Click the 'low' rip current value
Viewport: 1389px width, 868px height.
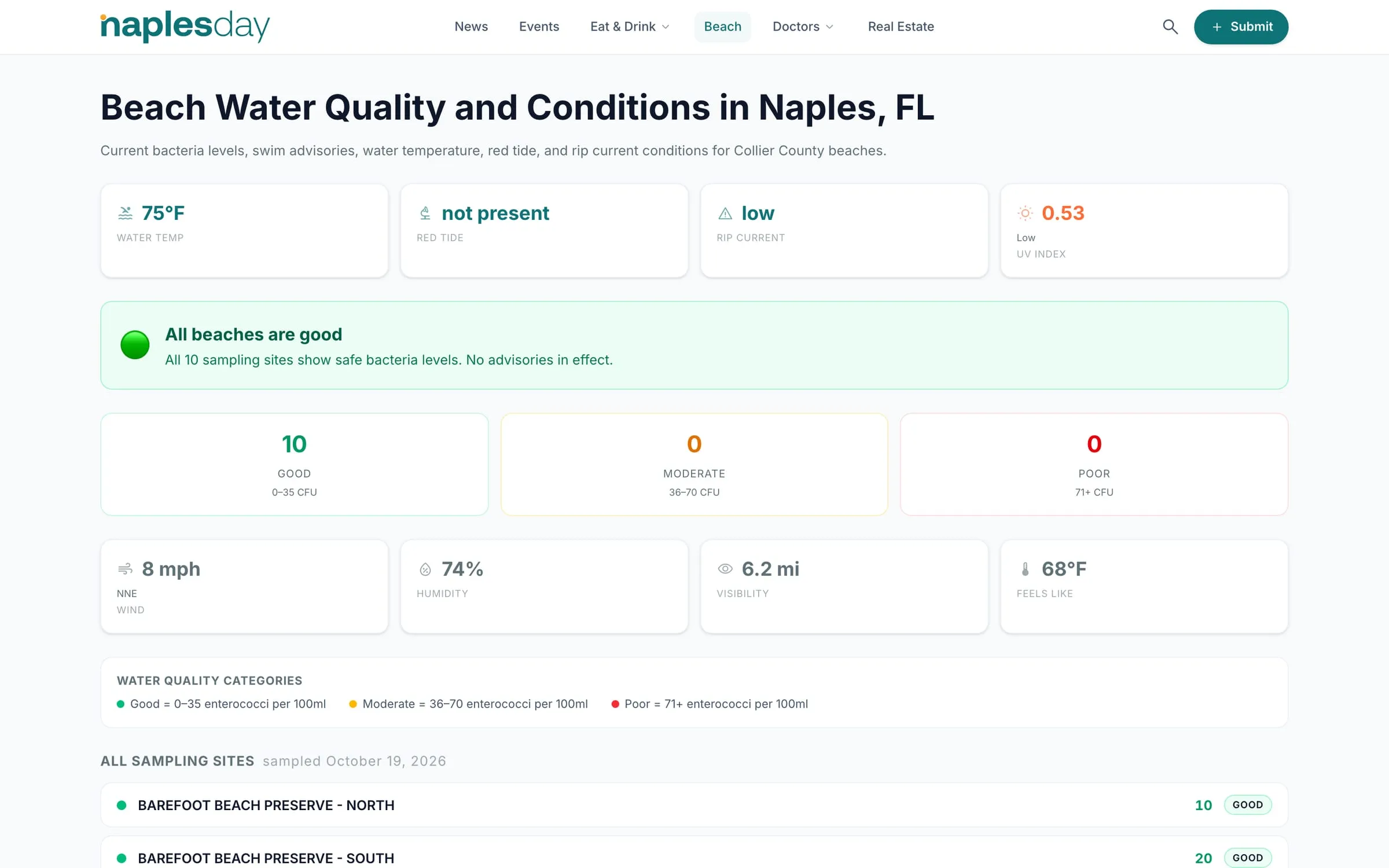click(758, 213)
